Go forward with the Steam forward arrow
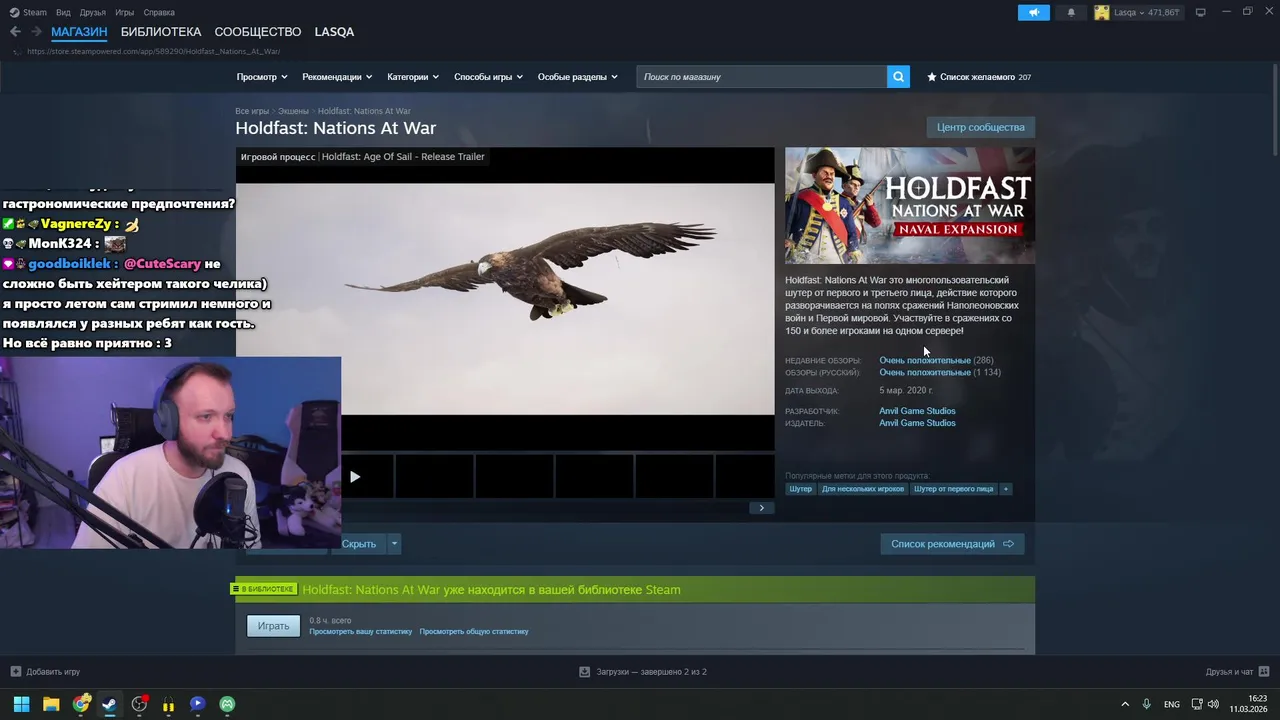1280x720 pixels. (36, 32)
